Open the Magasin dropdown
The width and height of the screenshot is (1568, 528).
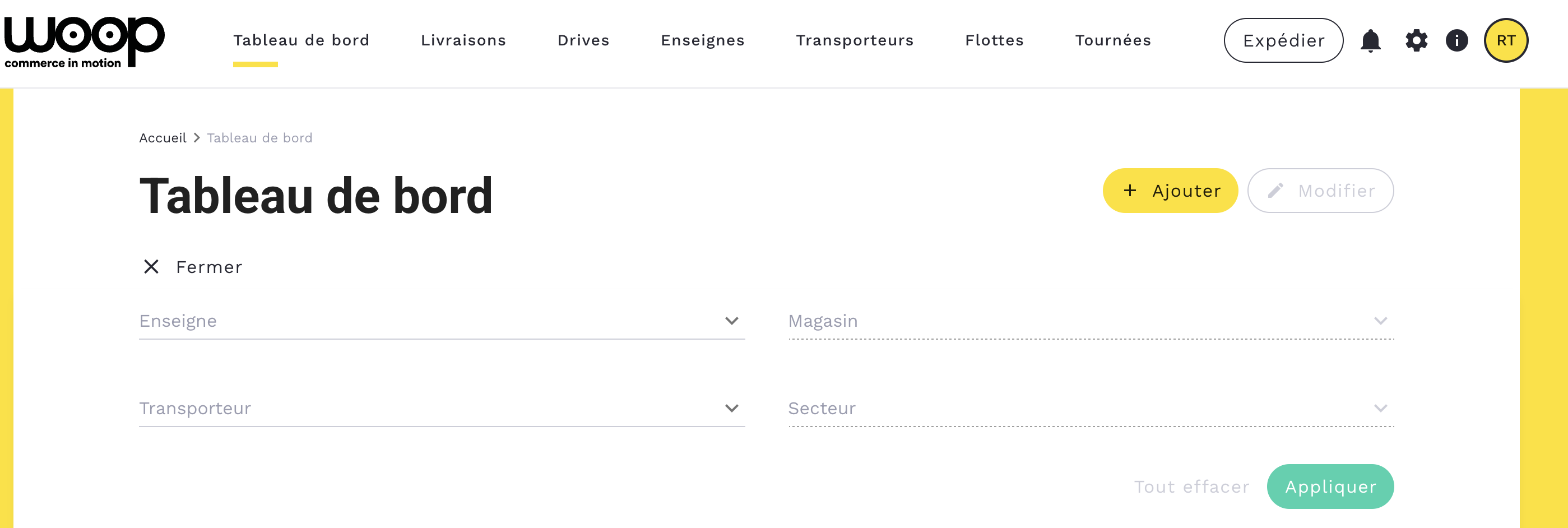coord(1380,321)
